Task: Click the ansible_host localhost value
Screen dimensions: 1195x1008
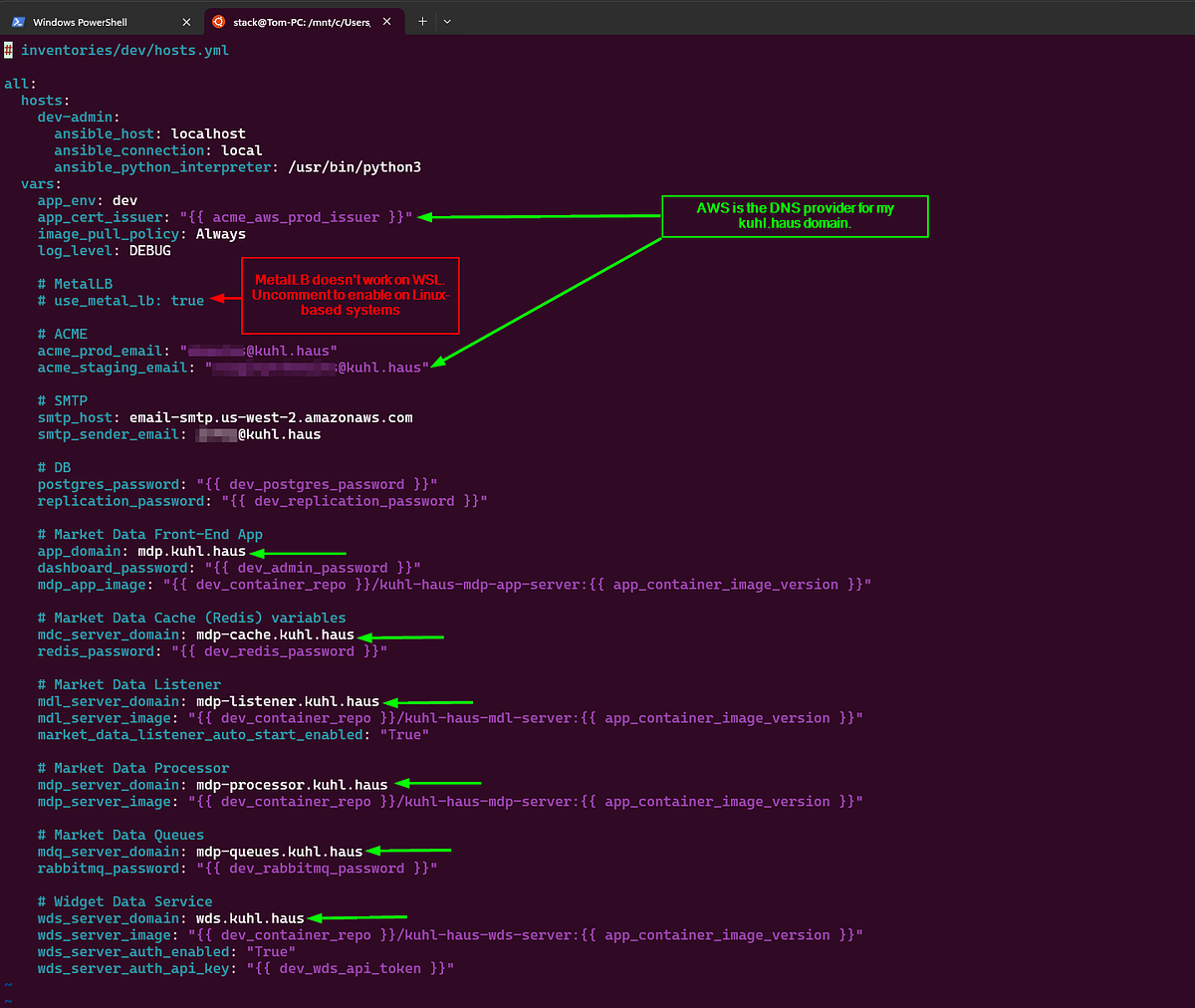Action: [208, 134]
